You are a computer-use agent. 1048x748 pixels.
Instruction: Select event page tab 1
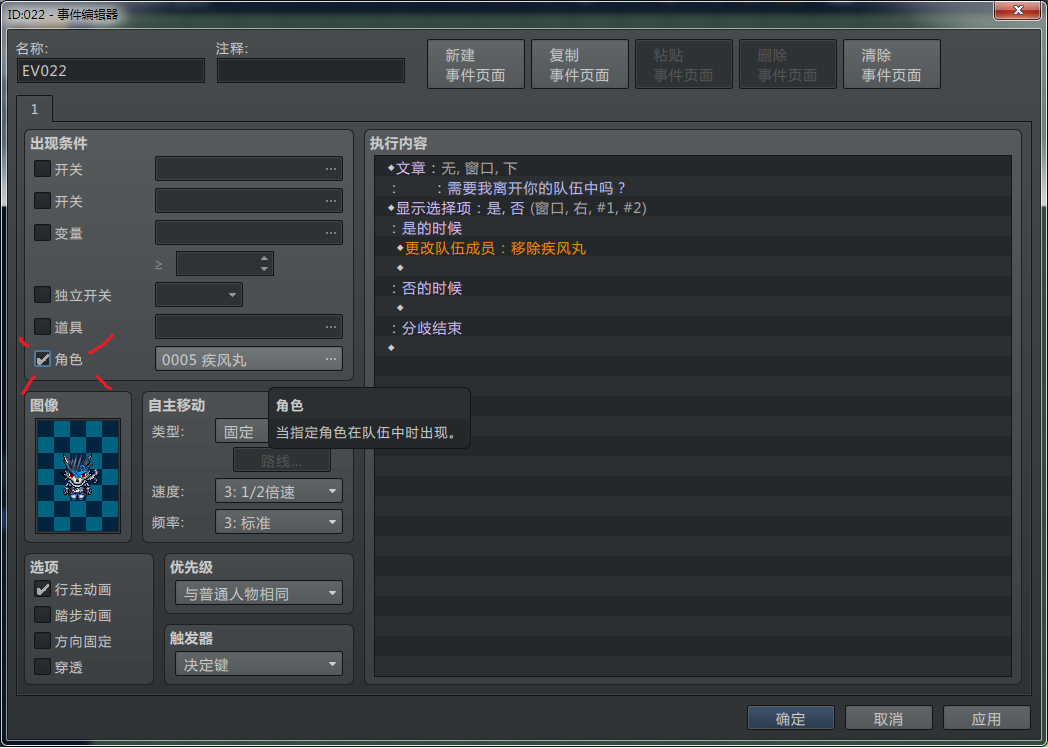(x=35, y=109)
